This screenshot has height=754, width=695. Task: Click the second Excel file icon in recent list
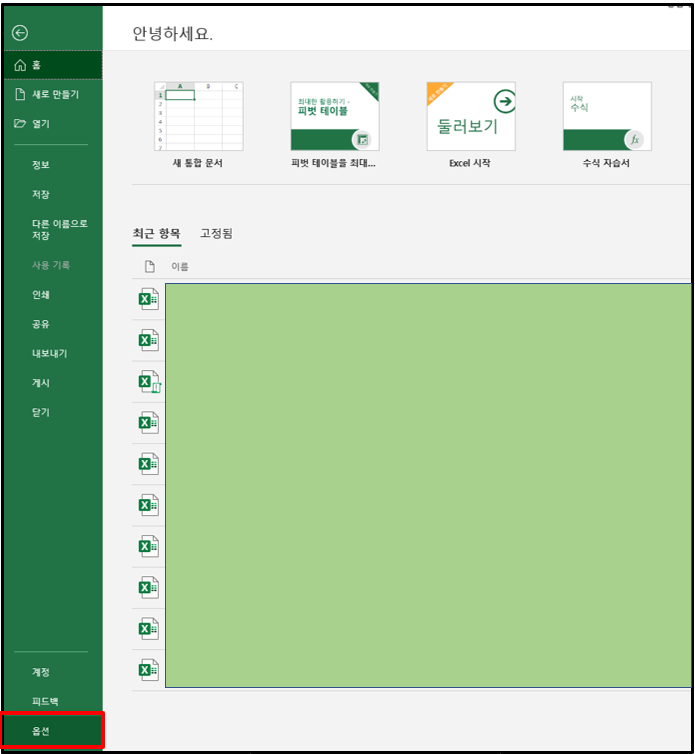pos(149,340)
